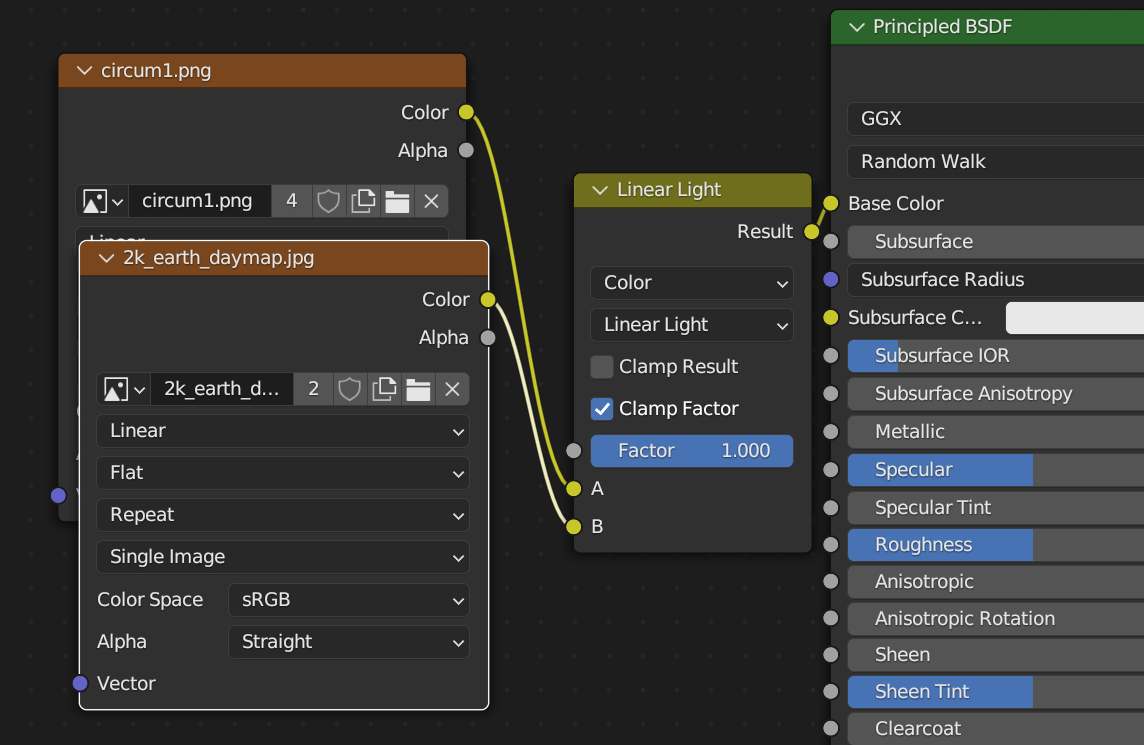
Task: Remove 2k_earth image with X icon
Action: [452, 389]
